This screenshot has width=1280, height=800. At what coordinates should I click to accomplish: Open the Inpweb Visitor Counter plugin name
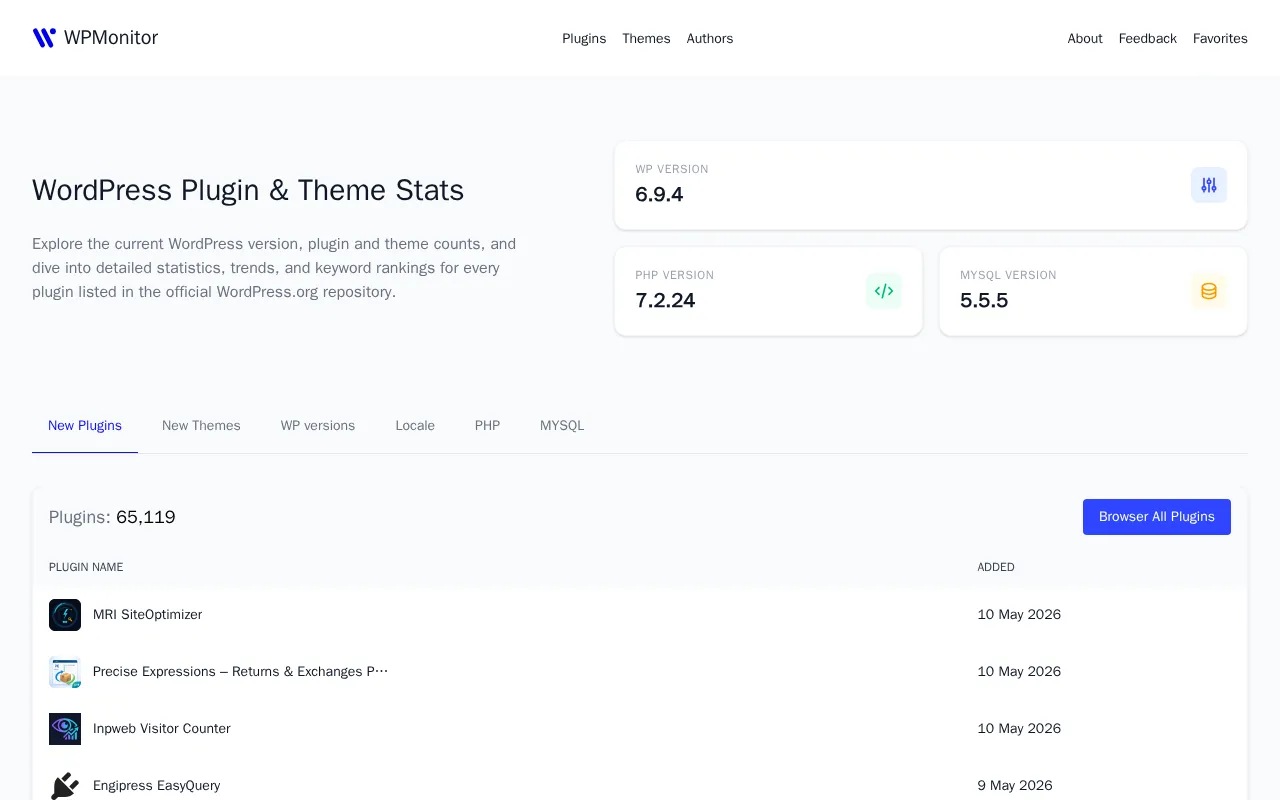coord(162,729)
